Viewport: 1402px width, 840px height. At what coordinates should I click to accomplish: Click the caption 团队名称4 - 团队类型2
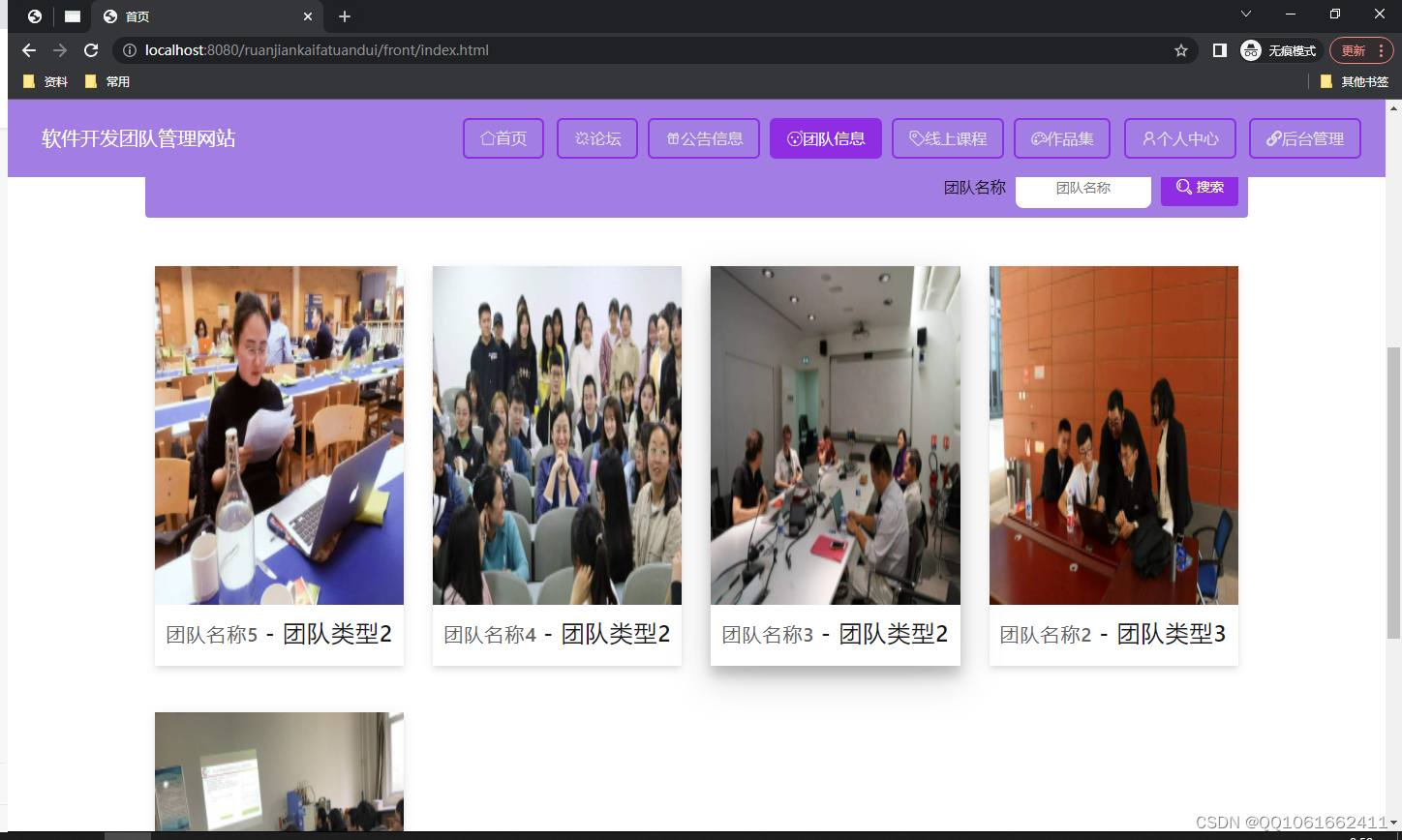(x=557, y=634)
